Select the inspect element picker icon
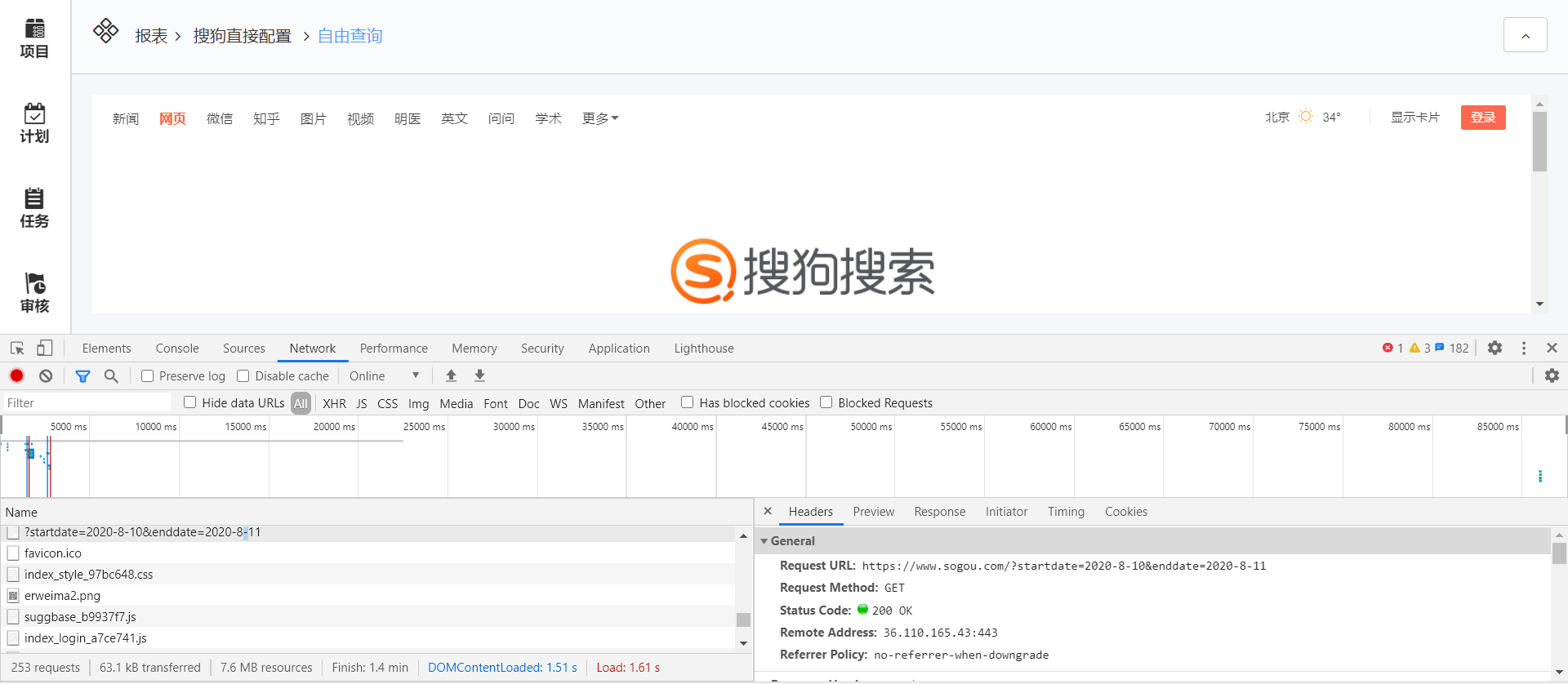 click(x=17, y=349)
